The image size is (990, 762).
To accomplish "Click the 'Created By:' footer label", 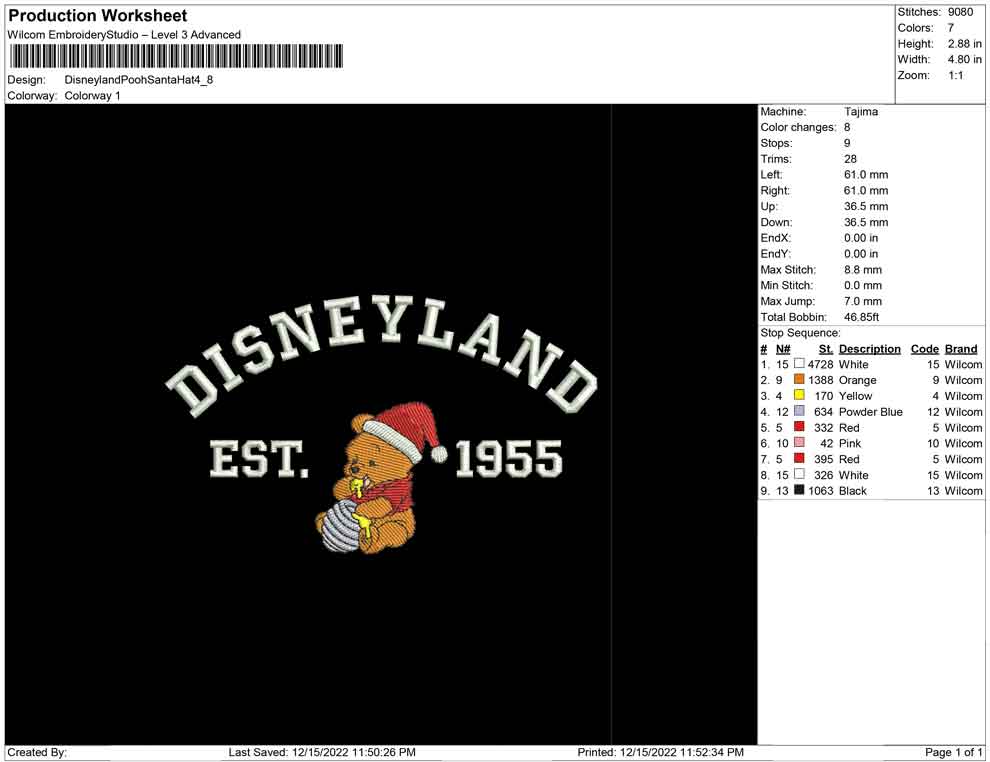I will 37,752.
